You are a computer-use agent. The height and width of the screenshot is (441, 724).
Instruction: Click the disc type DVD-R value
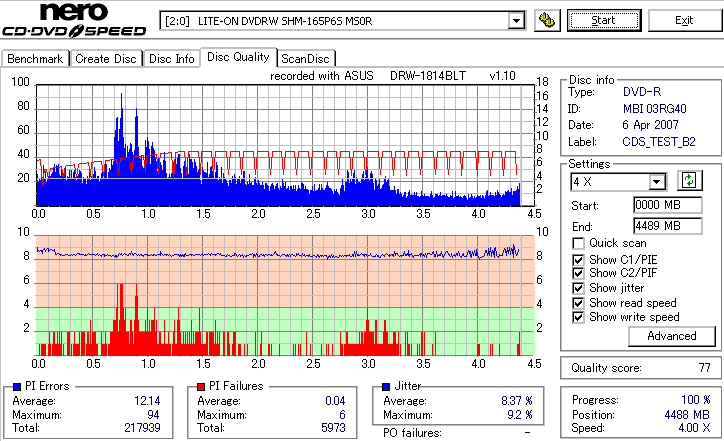pyautogui.click(x=642, y=92)
